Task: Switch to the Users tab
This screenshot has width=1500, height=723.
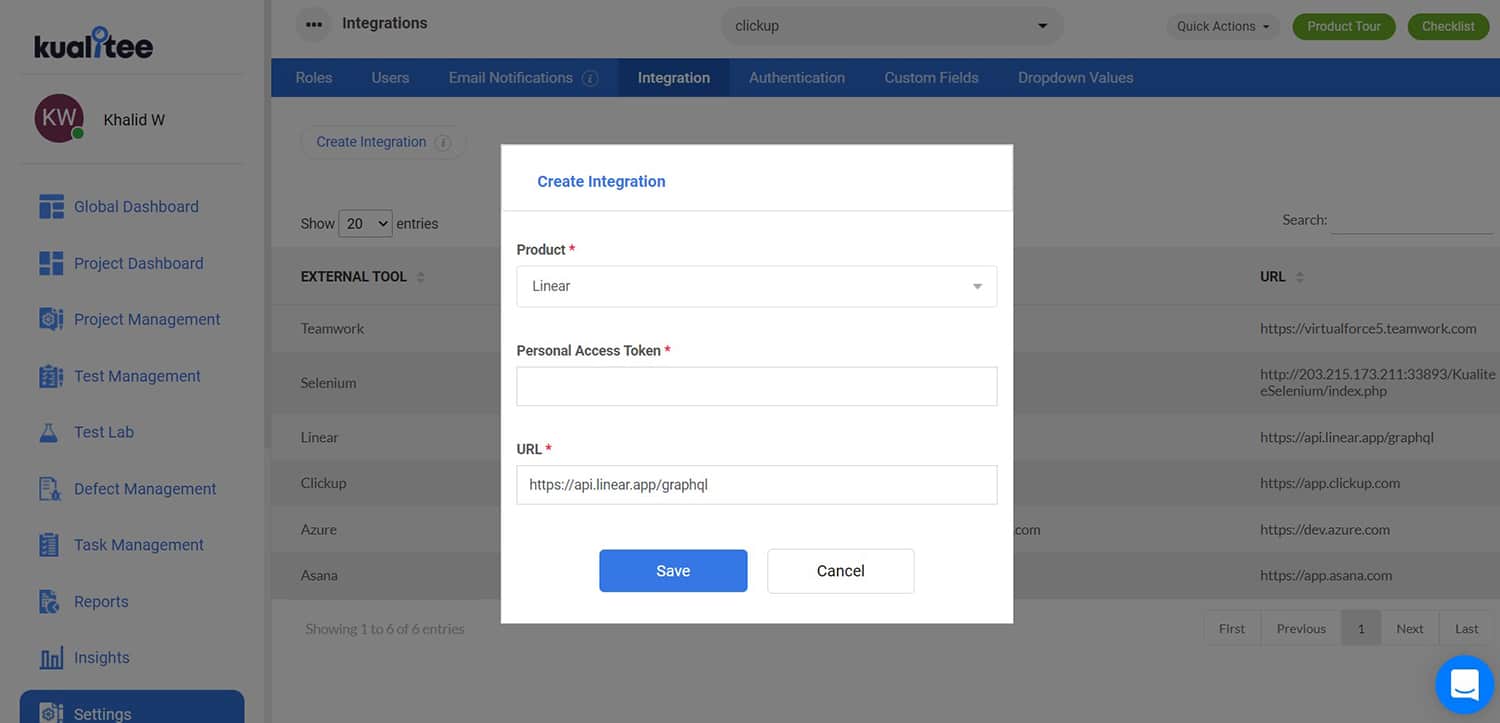Action: [390, 78]
